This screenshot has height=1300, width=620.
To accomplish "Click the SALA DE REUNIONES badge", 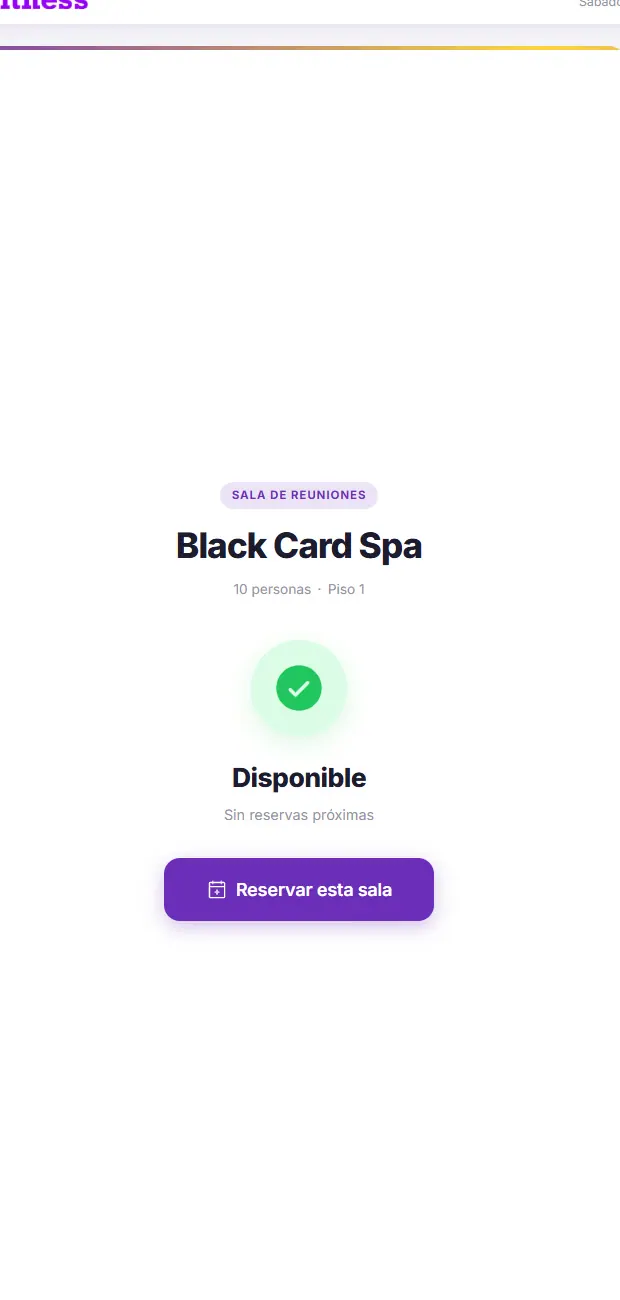I will pyautogui.click(x=299, y=495).
